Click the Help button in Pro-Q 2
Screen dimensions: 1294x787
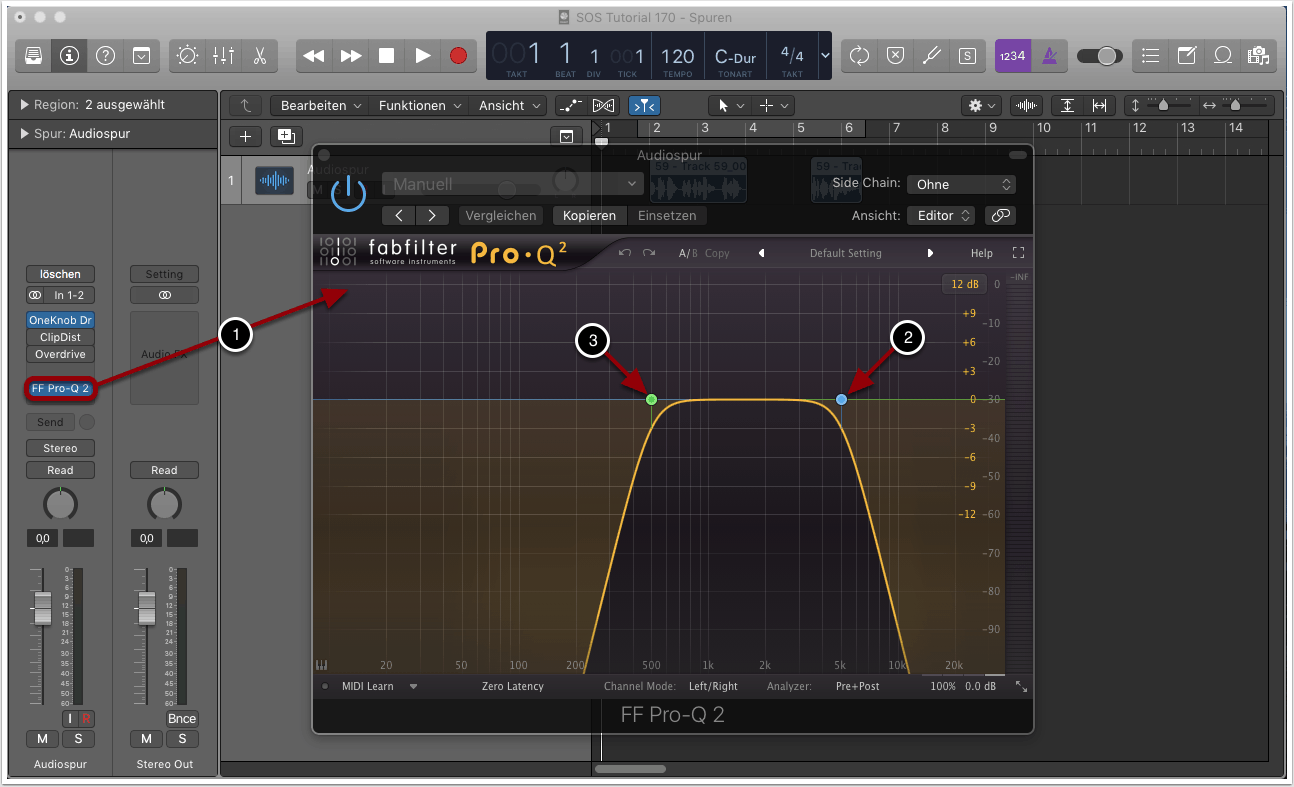(981, 253)
